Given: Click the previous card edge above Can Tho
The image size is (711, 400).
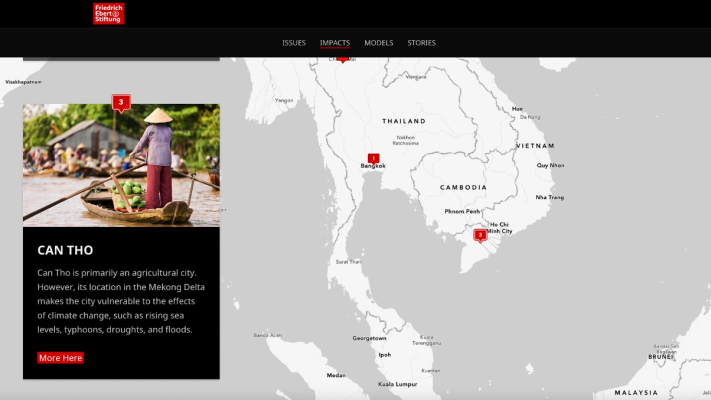Looking at the screenshot, I should (x=121, y=58).
